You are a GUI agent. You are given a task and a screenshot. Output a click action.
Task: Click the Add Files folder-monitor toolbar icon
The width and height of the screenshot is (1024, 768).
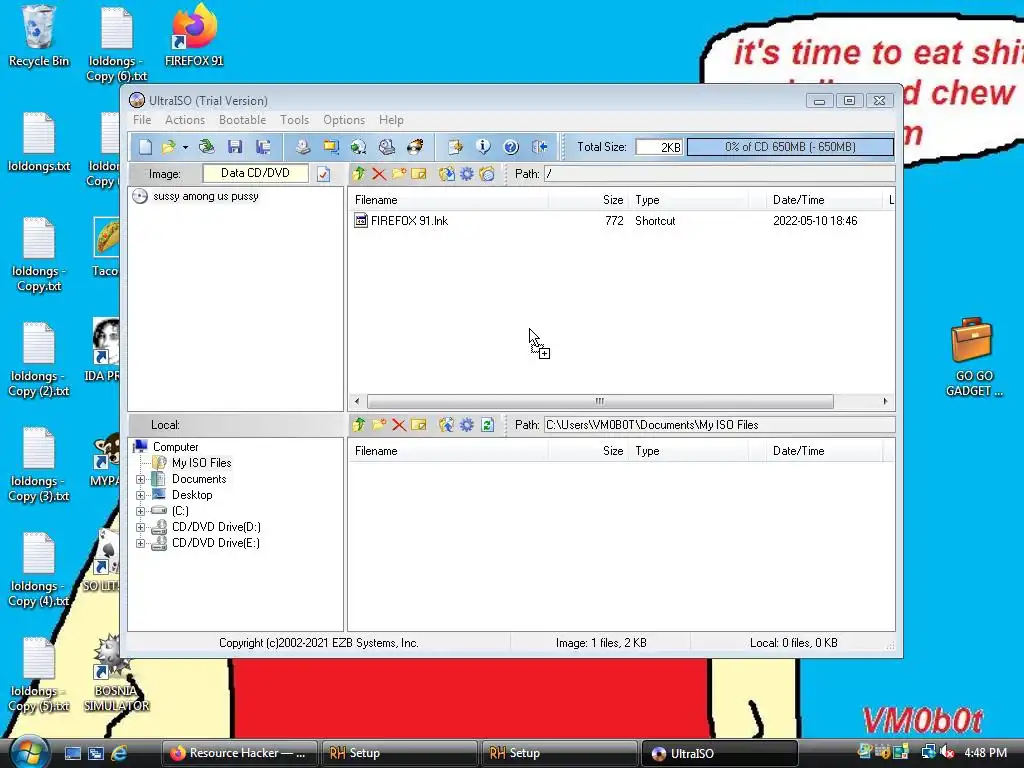click(331, 147)
